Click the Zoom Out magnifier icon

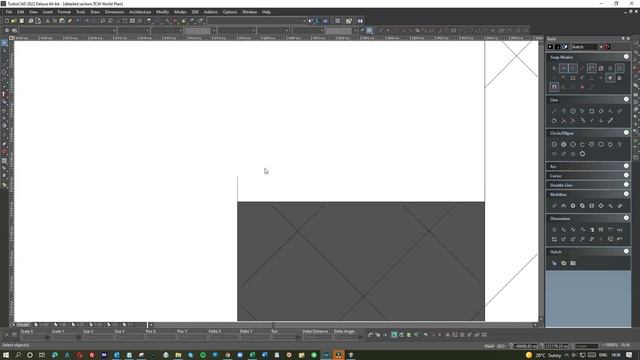[110, 21]
